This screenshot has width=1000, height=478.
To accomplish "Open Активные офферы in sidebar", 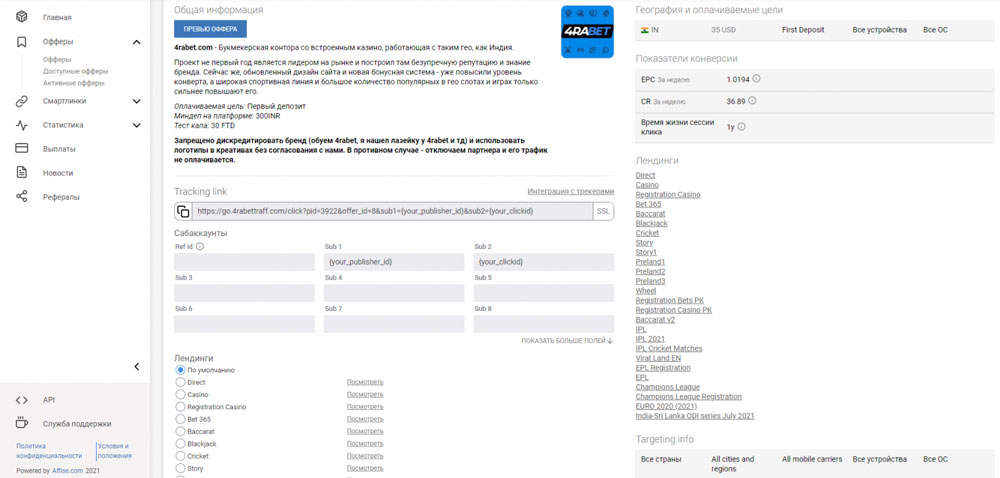I will click(74, 83).
